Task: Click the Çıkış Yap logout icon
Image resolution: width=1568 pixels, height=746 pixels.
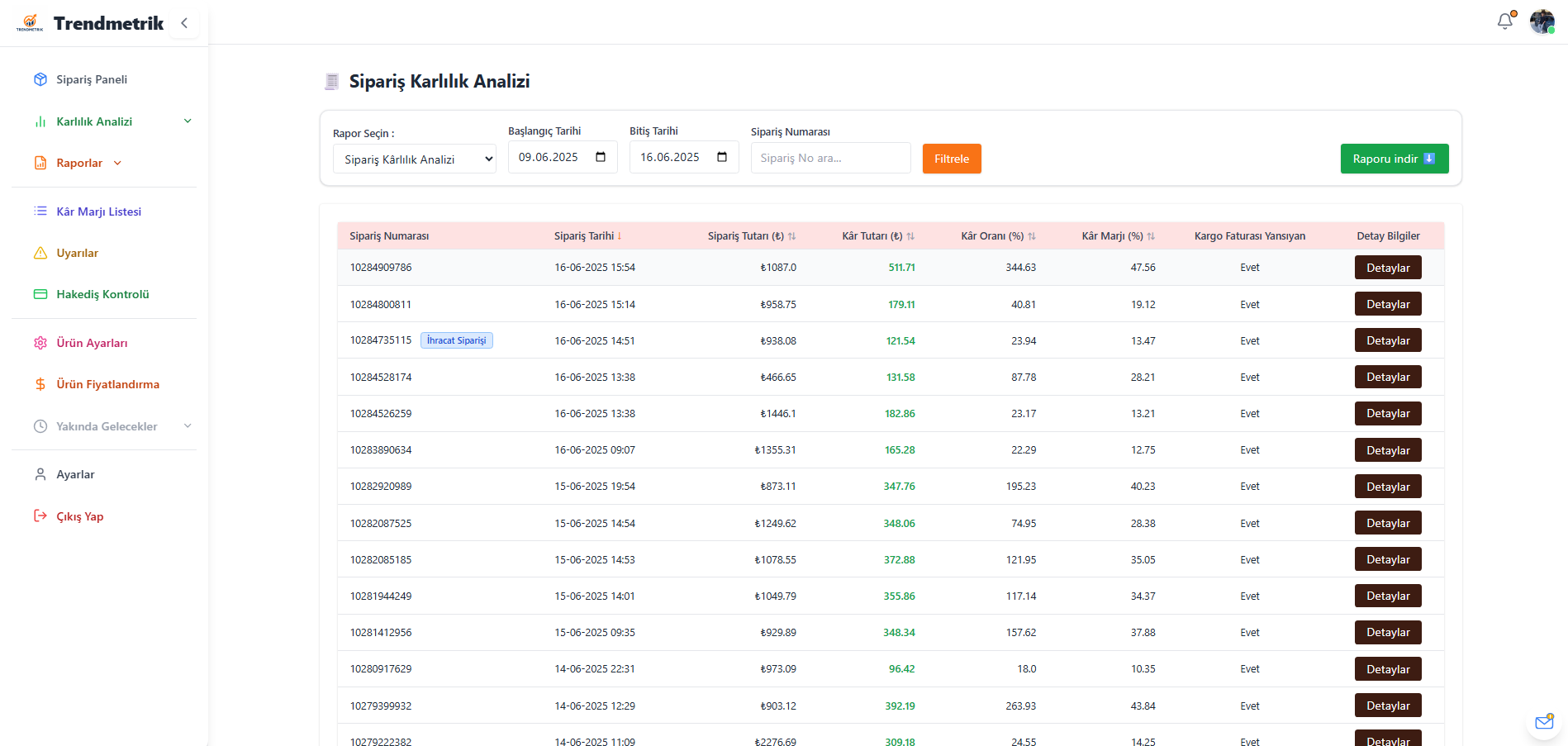Action: [40, 516]
